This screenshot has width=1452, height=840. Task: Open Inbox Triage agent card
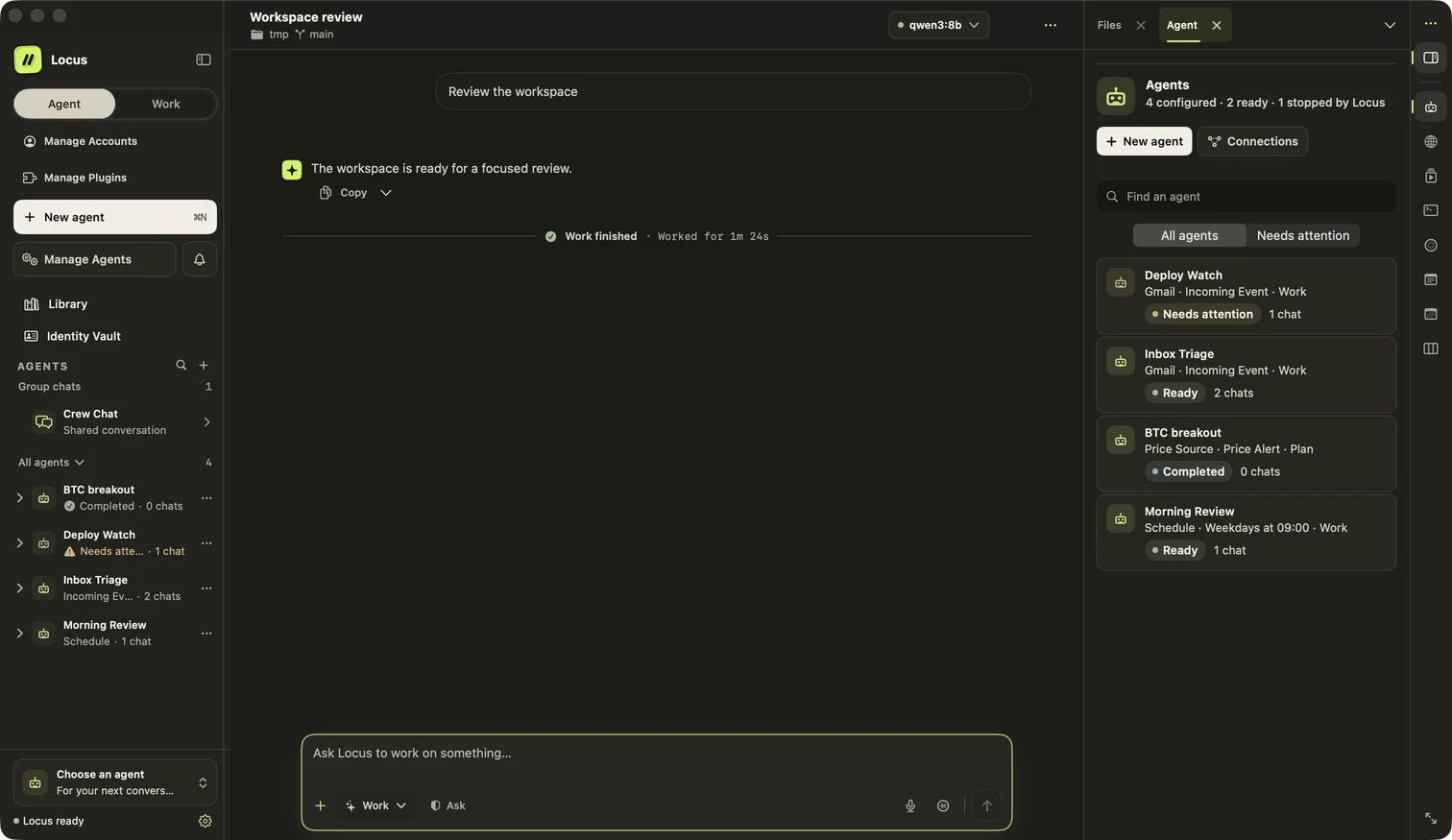tap(1246, 374)
